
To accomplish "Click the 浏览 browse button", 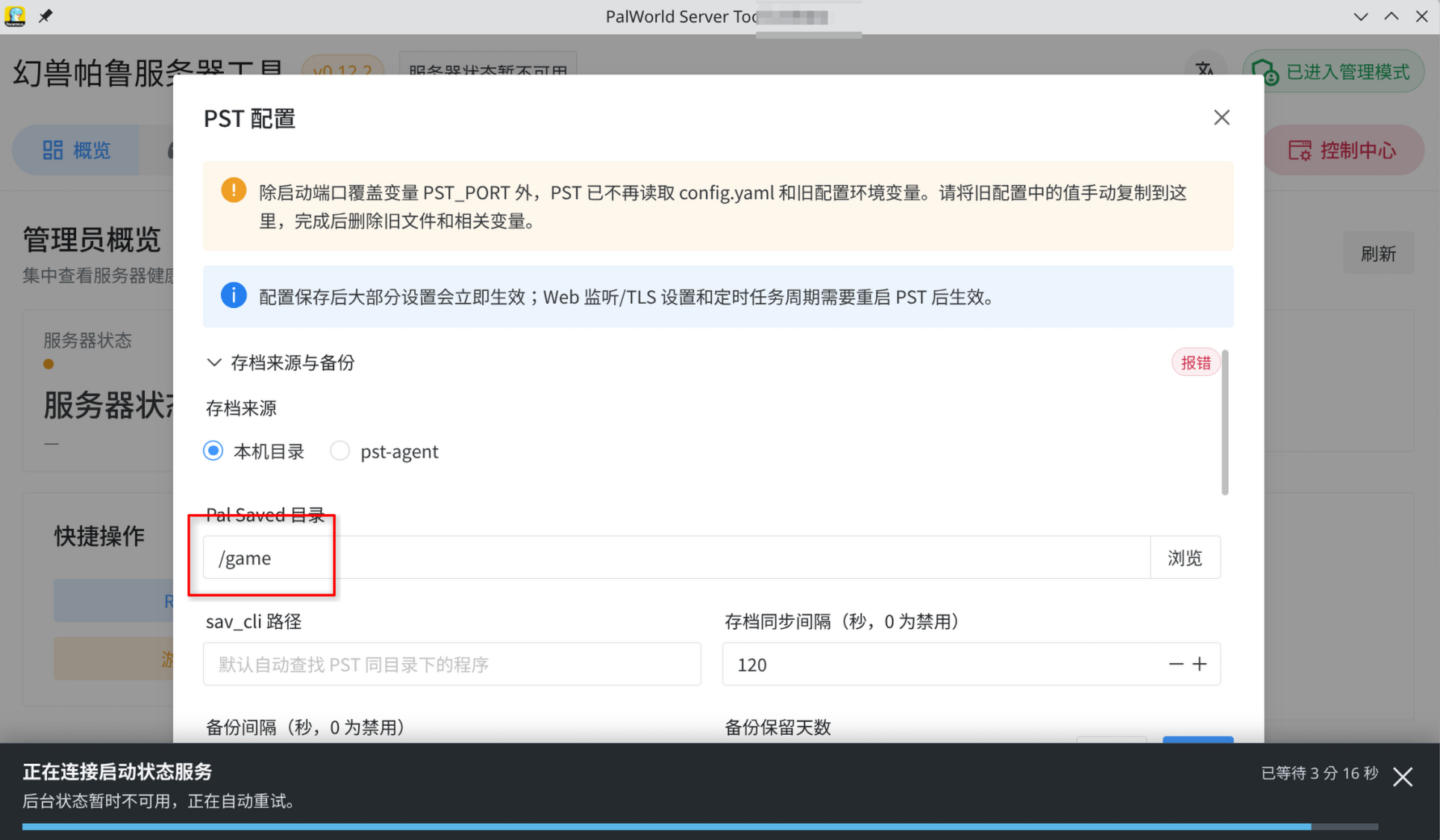I will [1185, 558].
